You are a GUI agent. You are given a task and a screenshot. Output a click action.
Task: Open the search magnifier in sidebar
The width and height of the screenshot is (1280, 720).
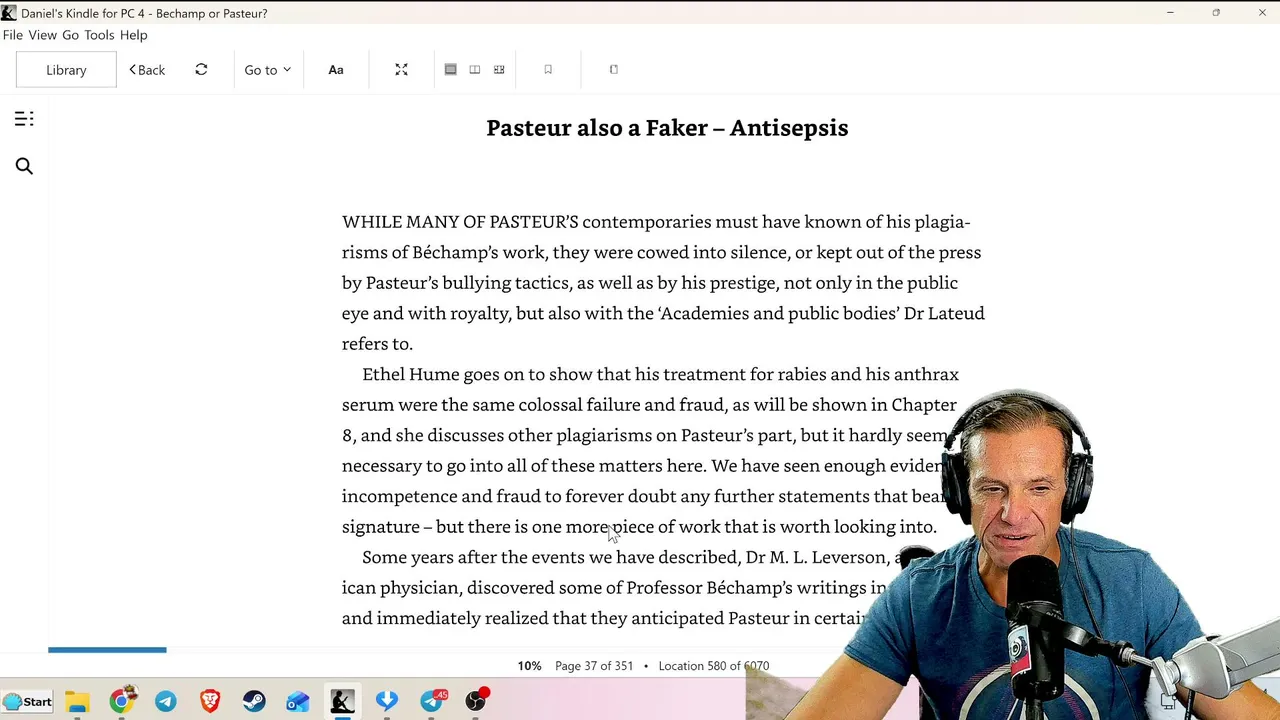[24, 166]
